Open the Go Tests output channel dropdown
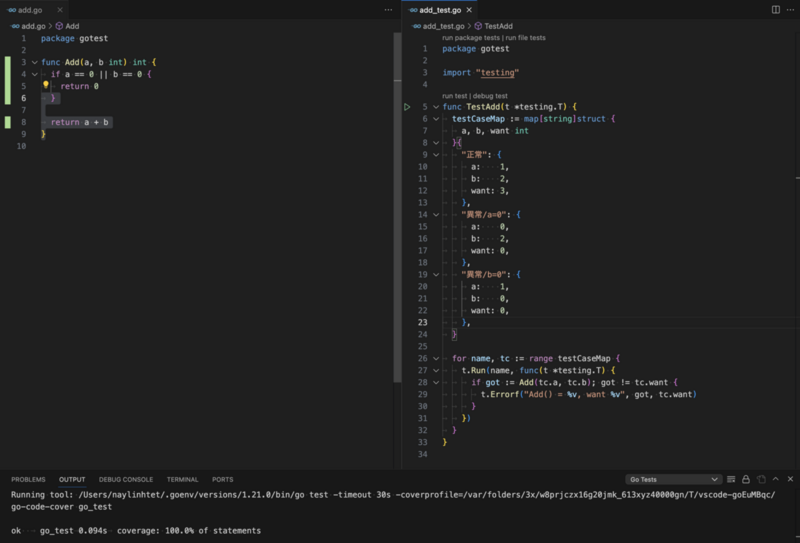800x543 pixels. [673, 479]
